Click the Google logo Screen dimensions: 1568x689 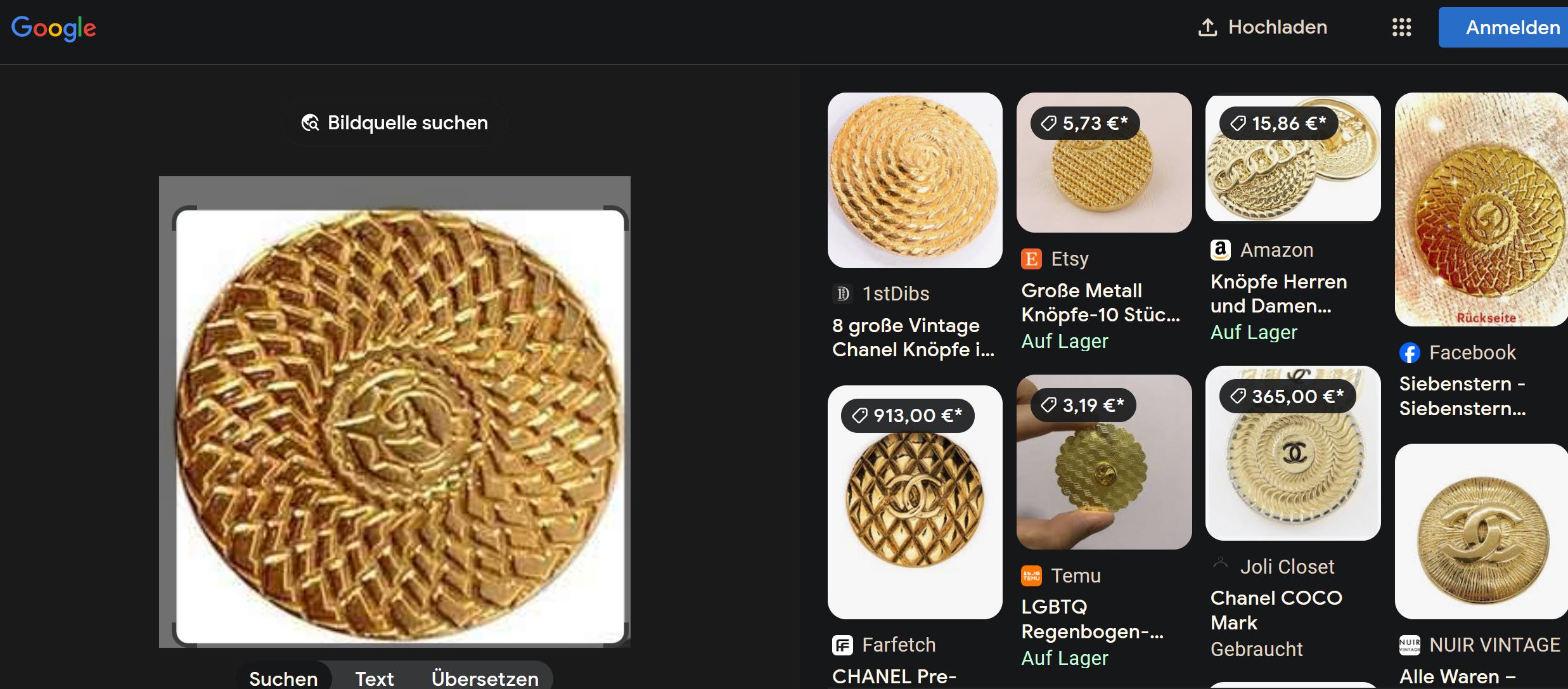point(53,28)
